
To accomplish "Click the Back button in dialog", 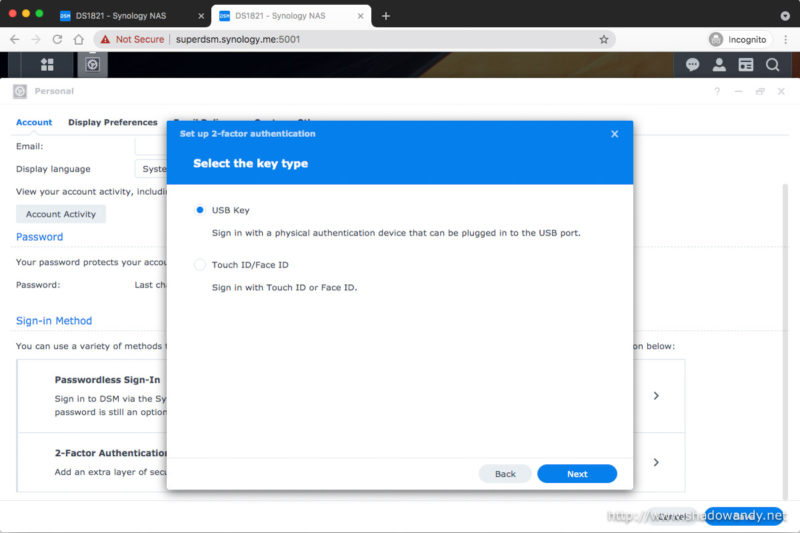I will (505, 474).
